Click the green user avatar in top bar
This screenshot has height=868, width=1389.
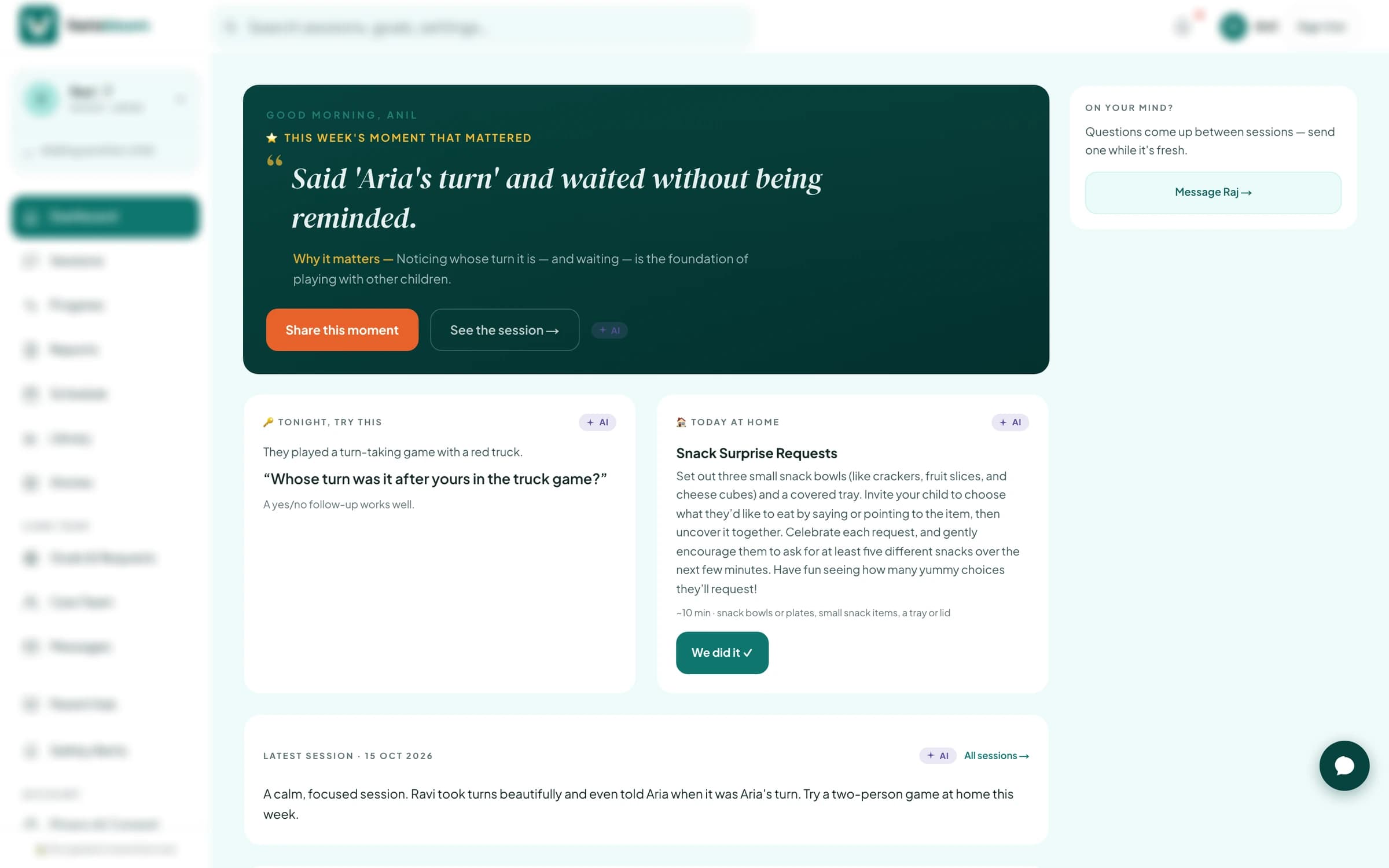(1233, 27)
